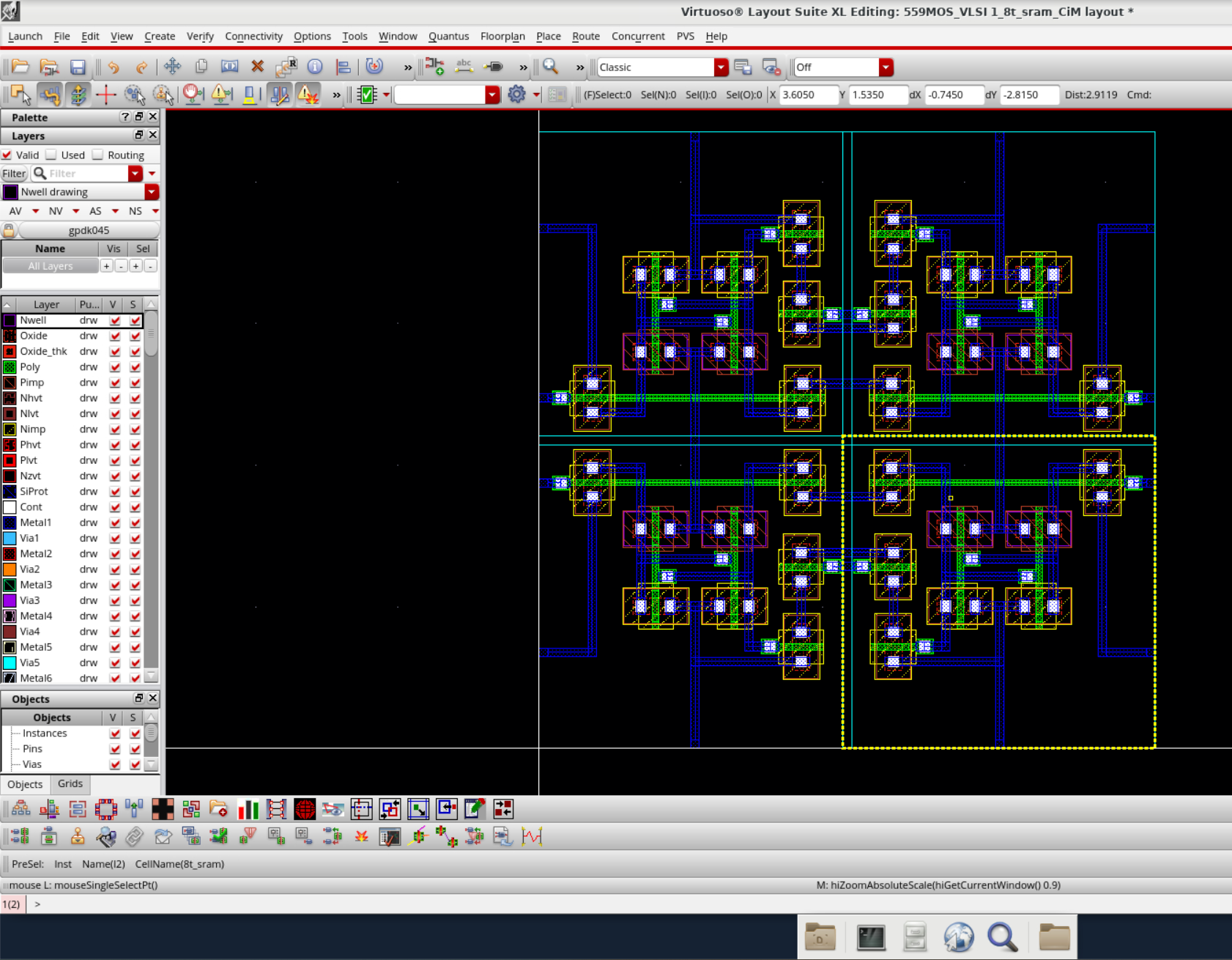Click the red crosshair icon in the toolbar
Screen dimensions: 1232x960
105,95
